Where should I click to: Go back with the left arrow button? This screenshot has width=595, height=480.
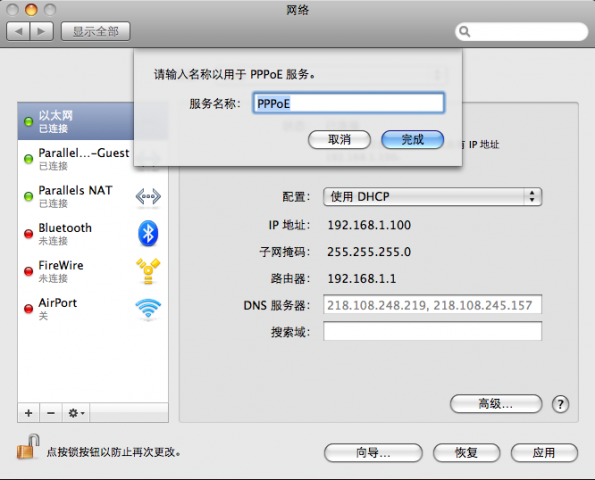(18, 31)
